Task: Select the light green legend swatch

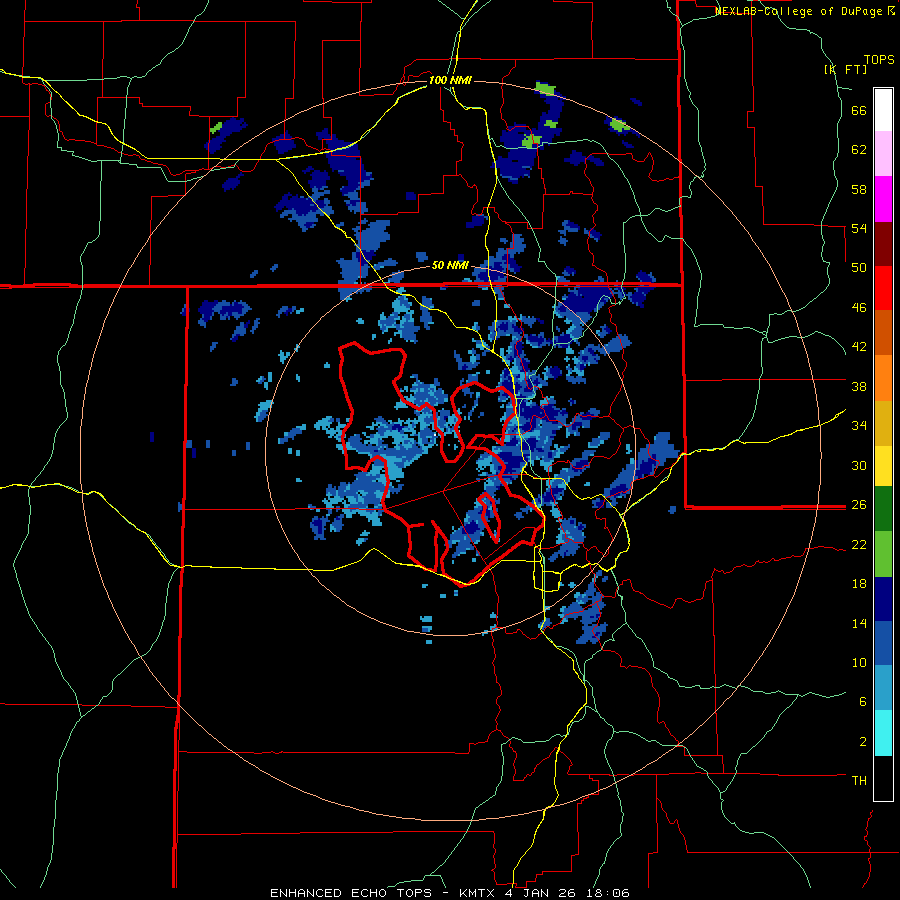Action: 883,554
